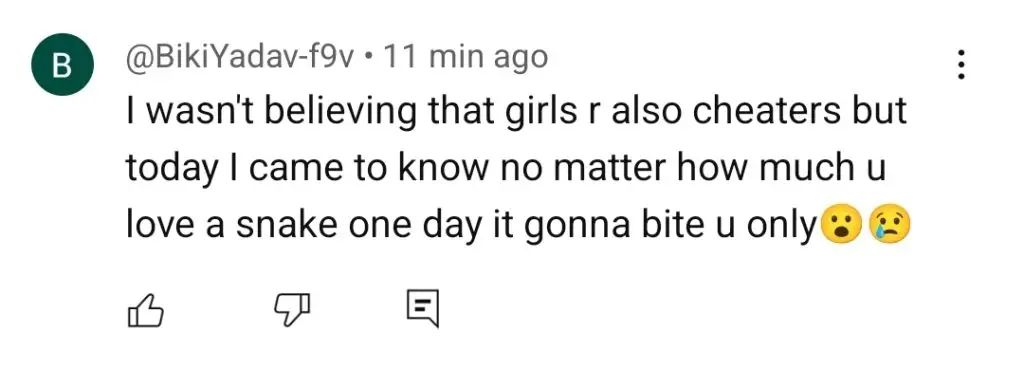Click the green B profile avatar

(x=61, y=65)
